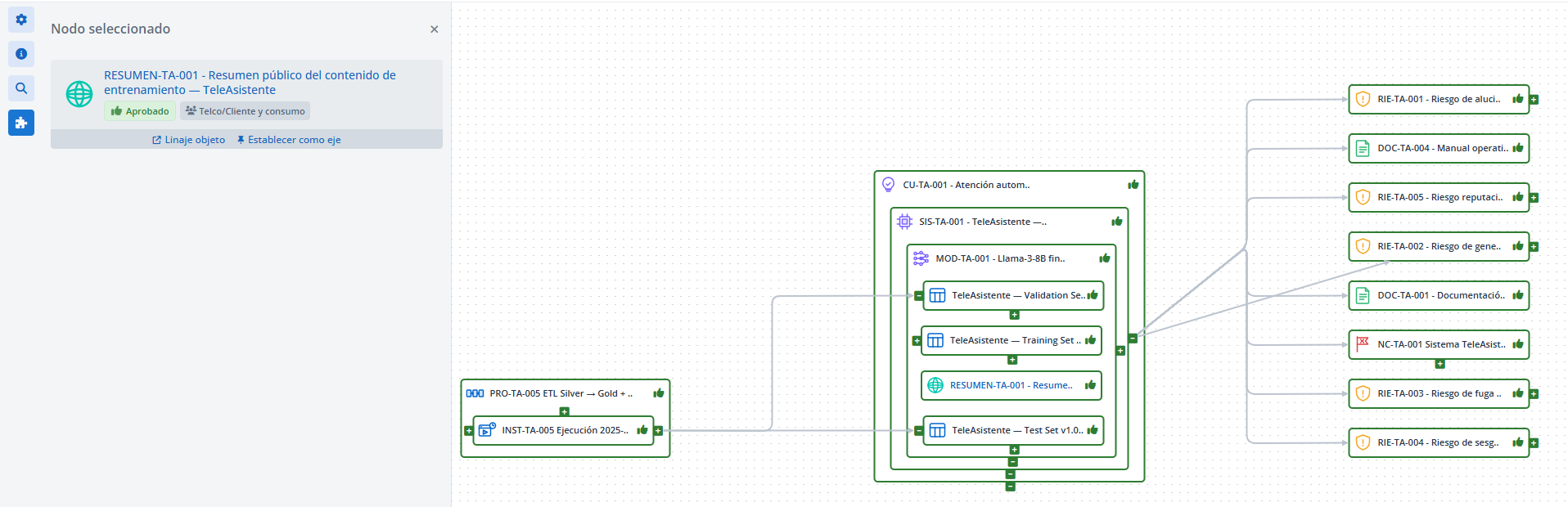The height and width of the screenshot is (507, 1568).
Task: Click Establecer como eje link
Action: pos(289,140)
